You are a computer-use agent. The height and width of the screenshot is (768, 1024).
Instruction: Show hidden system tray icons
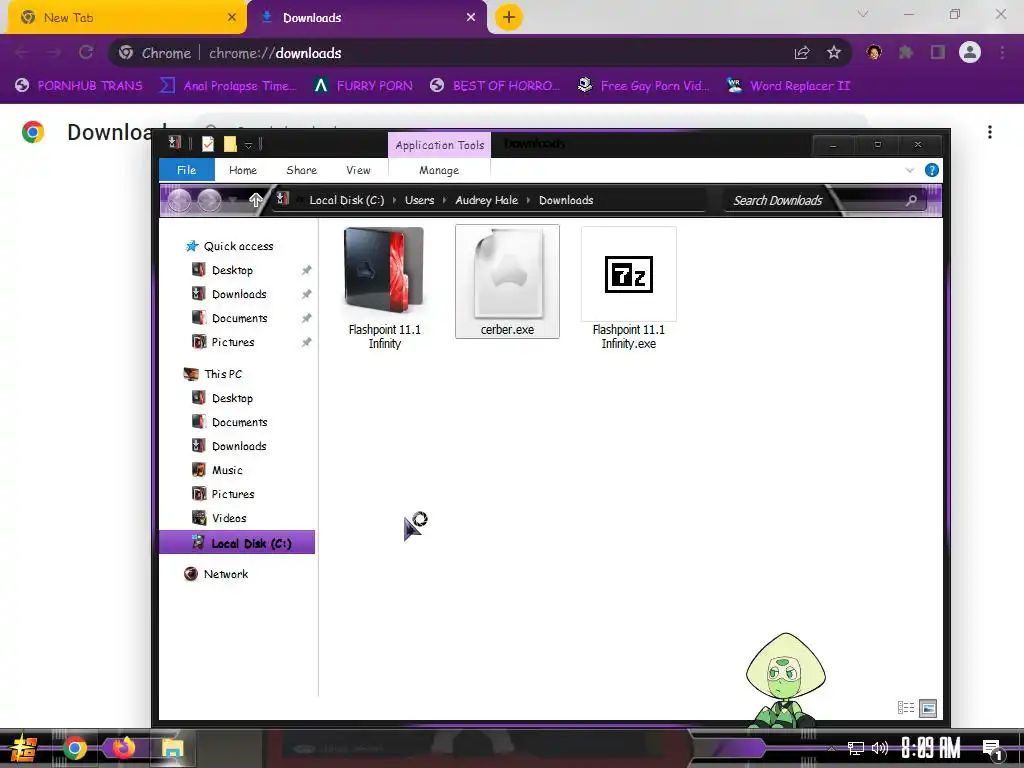coord(831,748)
